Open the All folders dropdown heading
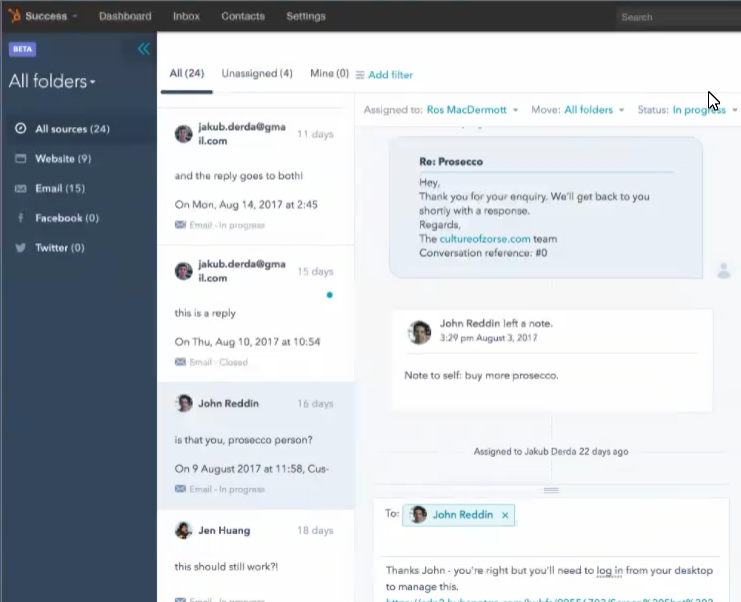The image size is (741, 602). tap(52, 81)
